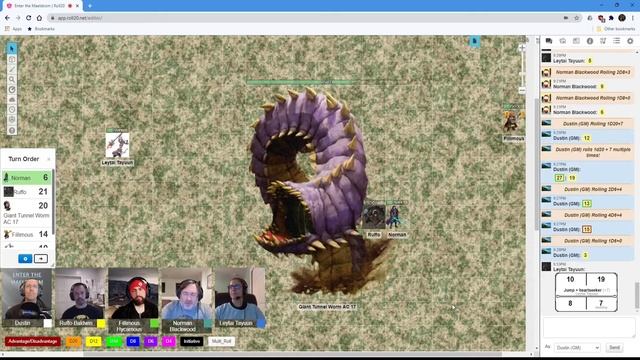Advance to next turn arrow button
The height and width of the screenshot is (360, 640).
coord(40,259)
